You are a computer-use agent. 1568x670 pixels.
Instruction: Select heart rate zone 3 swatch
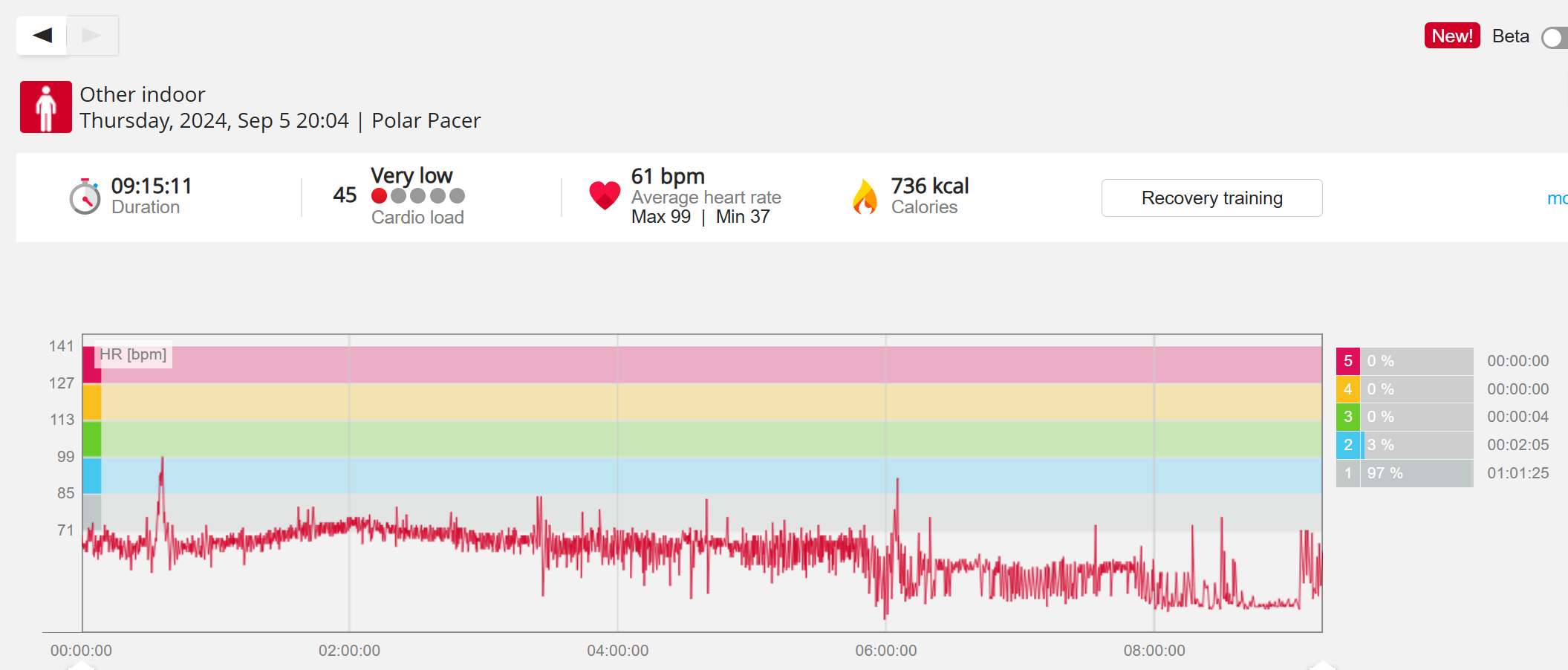(x=1347, y=417)
